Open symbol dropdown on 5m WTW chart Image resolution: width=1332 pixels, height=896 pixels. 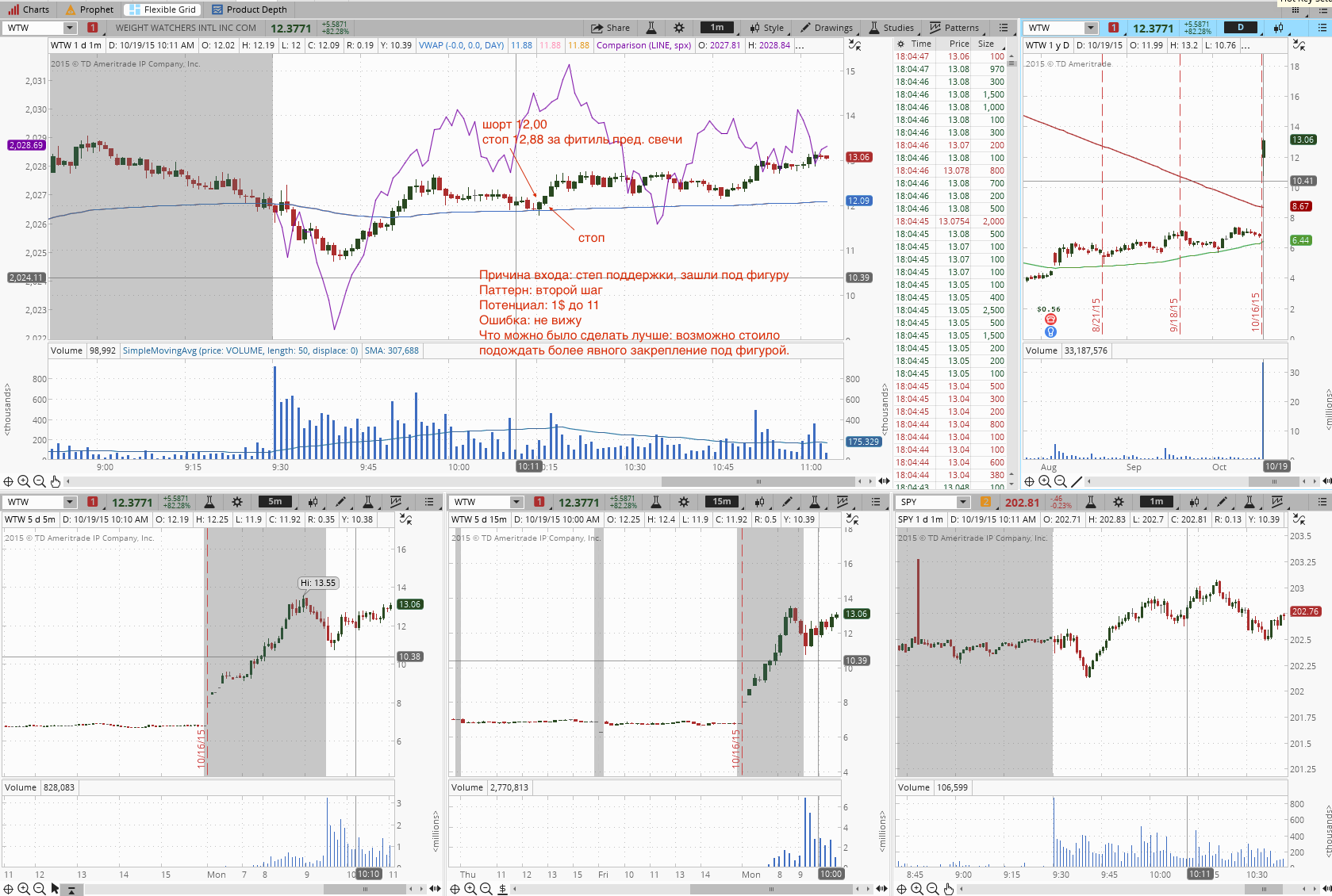pos(69,502)
